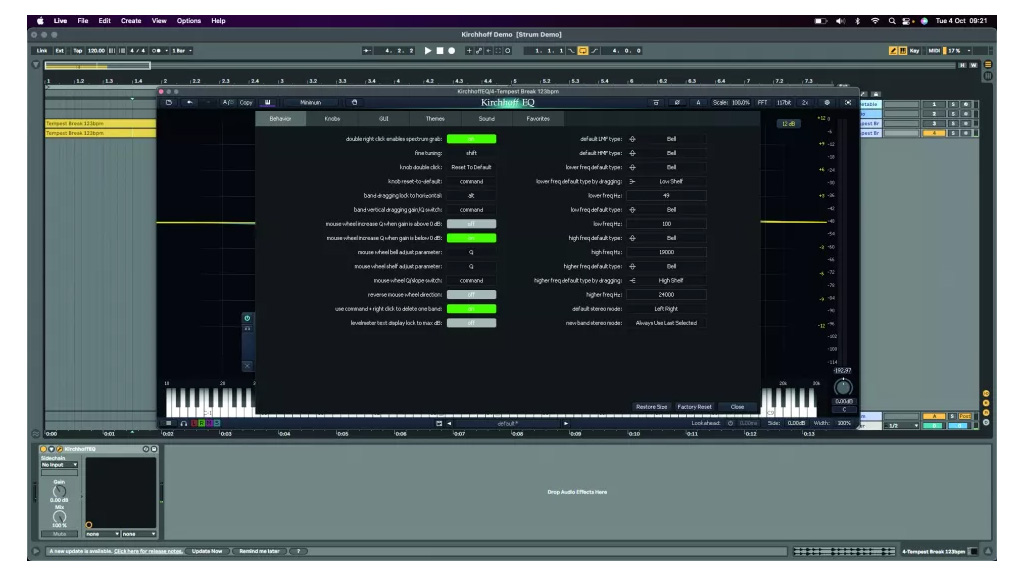Stop playback with the Stop button
Image resolution: width=1024 pixels, height=576 pixels.
440,50
